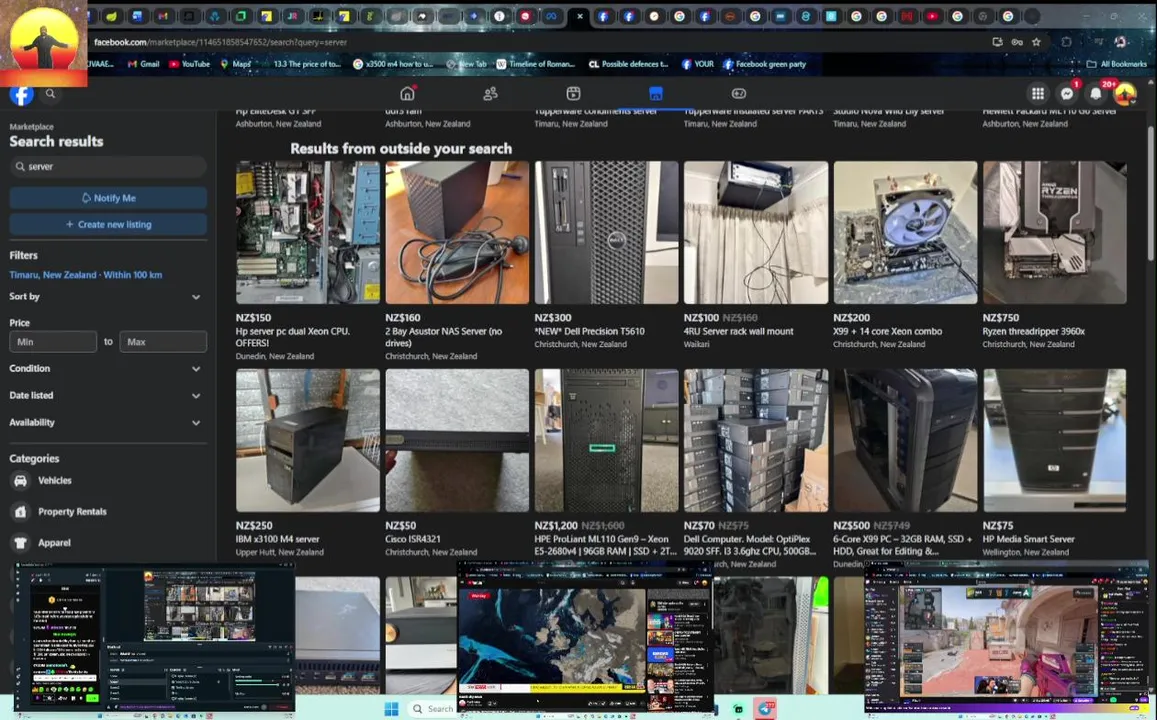This screenshot has height=720, width=1157.
Task: Open the Watch video icon
Action: pyautogui.click(x=573, y=94)
